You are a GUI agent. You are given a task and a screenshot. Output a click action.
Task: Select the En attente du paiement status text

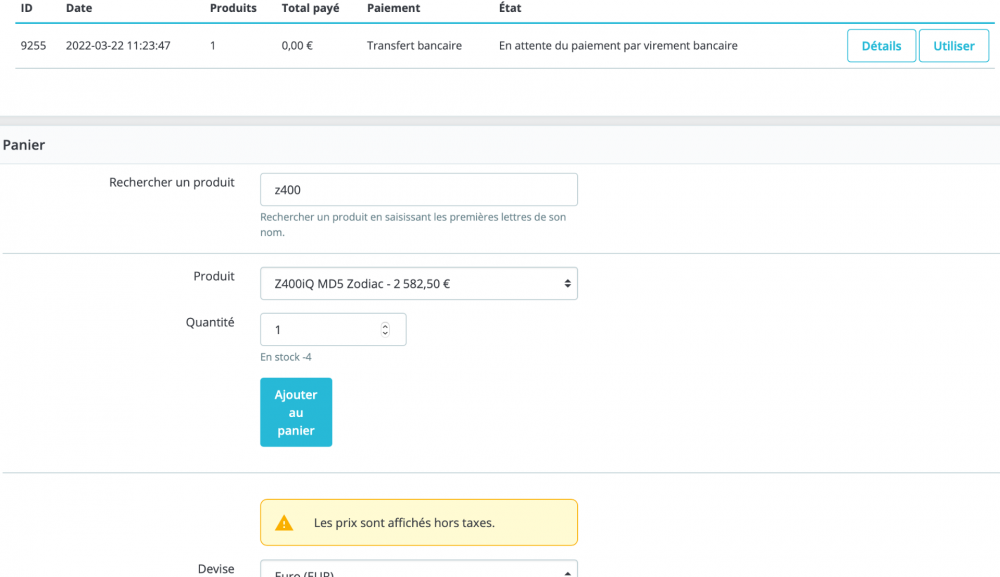pyautogui.click(x=618, y=46)
